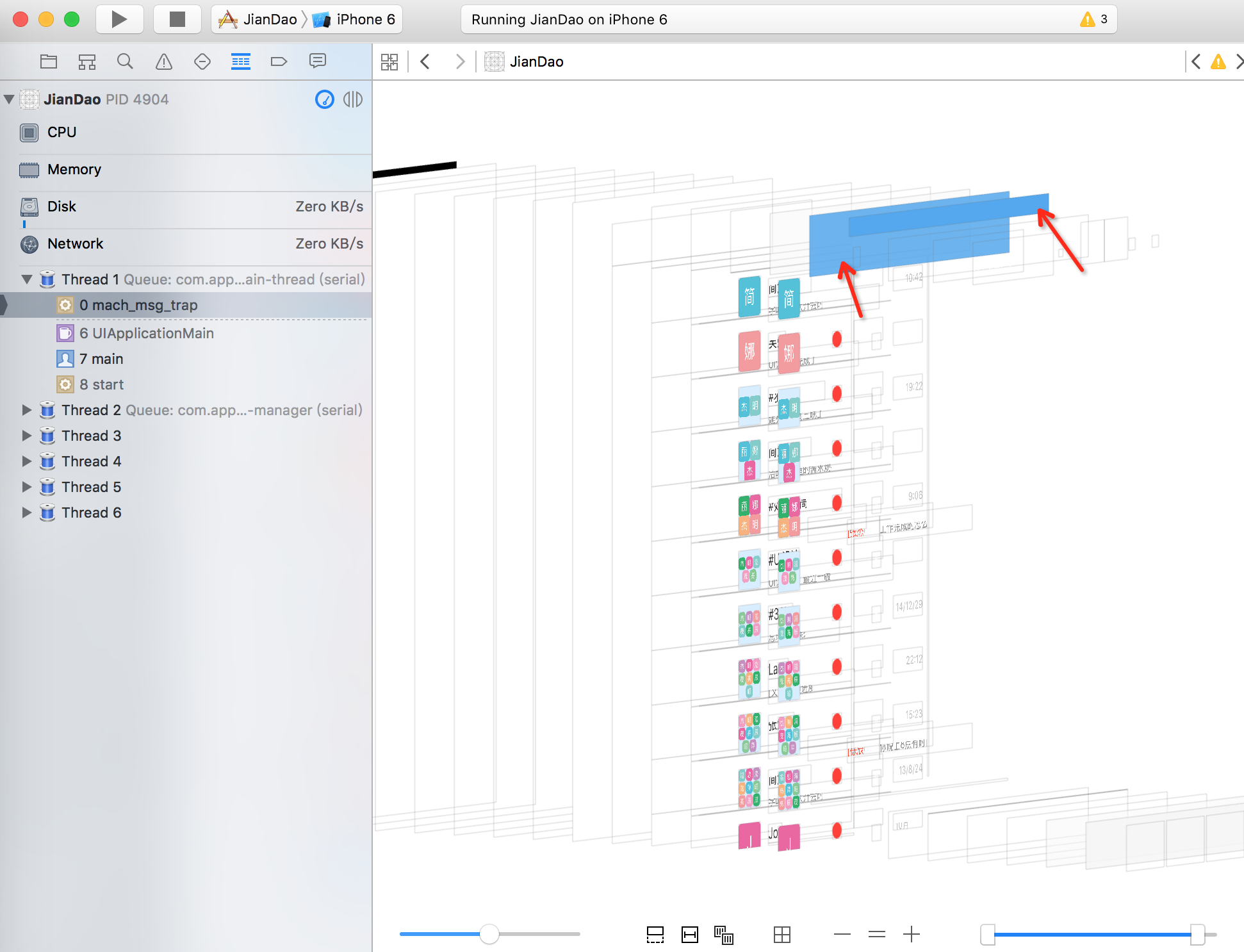Viewport: 1244px width, 952px height.
Task: Jump to the previous issue arrow
Action: click(1195, 62)
